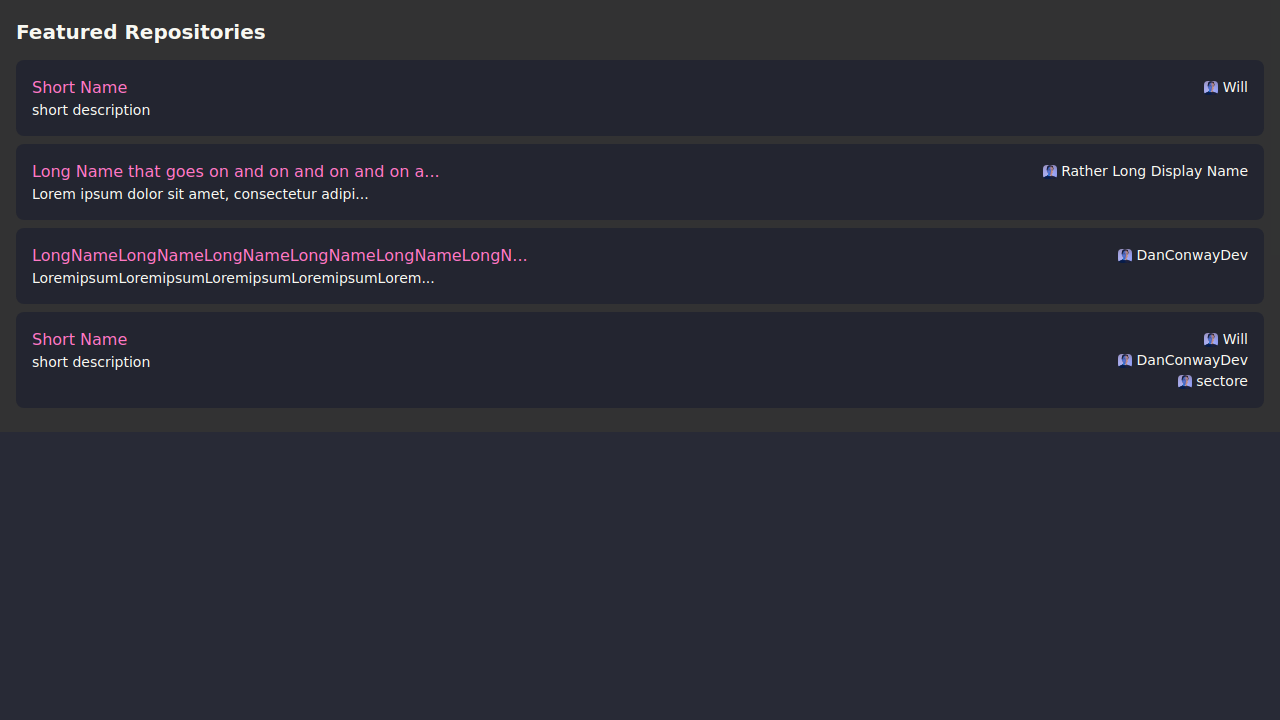Click DanConwayDev's avatar in the LongNameLongName card
Screen dimensions: 1280x720
[x=1124, y=255]
